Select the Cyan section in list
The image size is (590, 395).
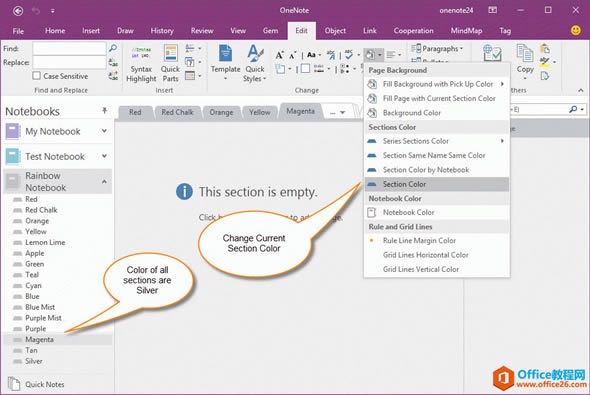(33, 286)
